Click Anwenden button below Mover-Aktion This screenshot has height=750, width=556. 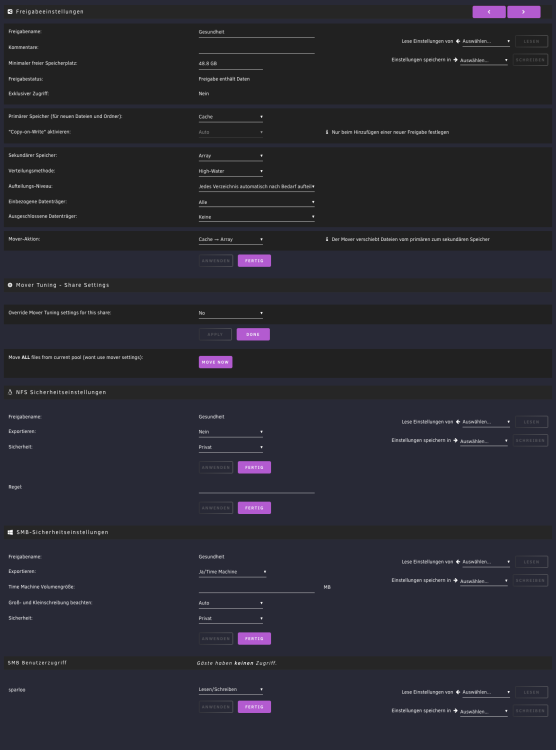pyautogui.click(x=216, y=261)
